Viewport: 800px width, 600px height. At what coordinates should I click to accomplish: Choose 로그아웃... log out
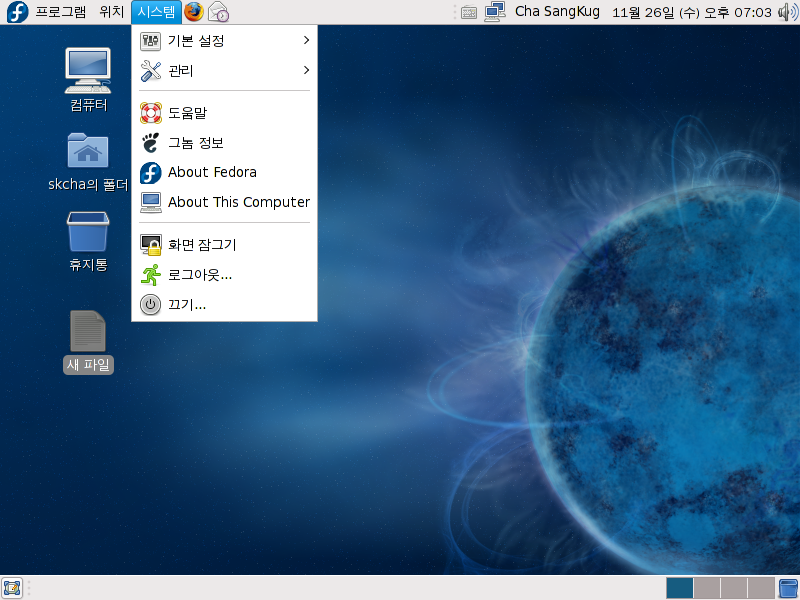pos(224,275)
